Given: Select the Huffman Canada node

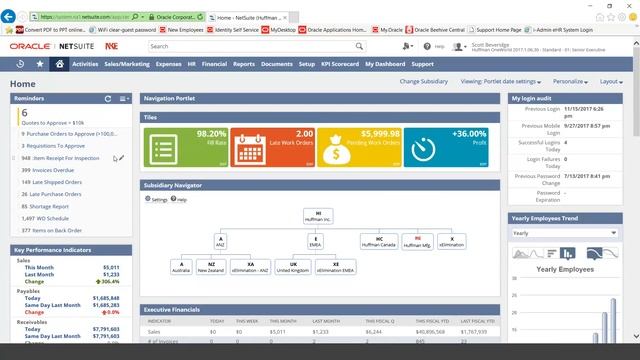Looking at the screenshot, I should [379, 242].
